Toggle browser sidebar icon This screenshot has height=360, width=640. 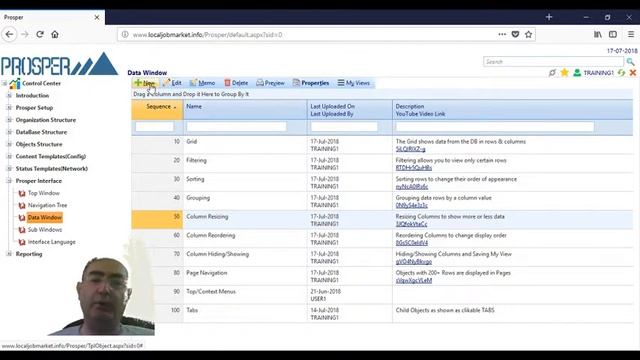(613, 35)
